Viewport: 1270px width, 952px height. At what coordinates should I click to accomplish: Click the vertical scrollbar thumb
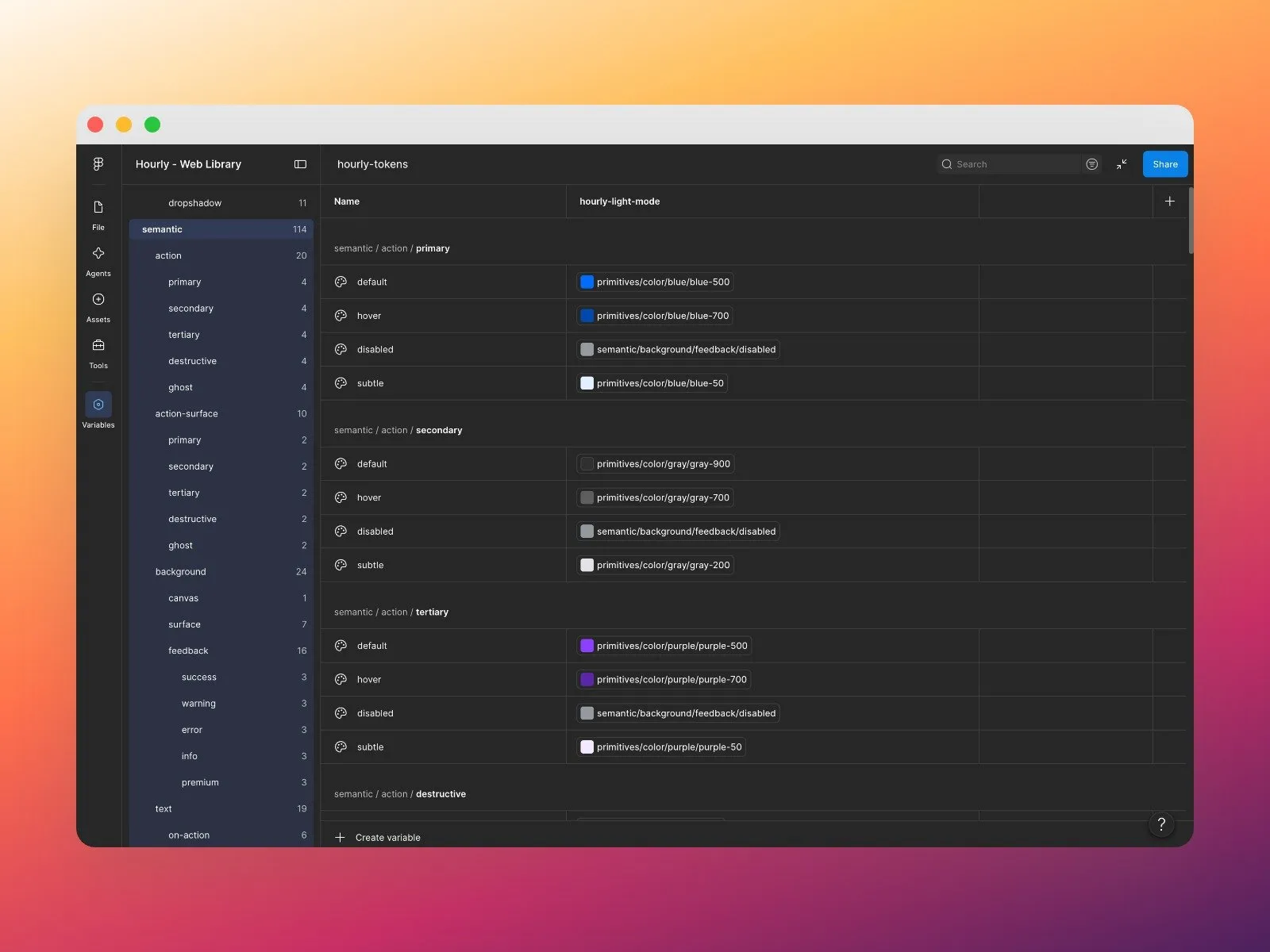coord(1191,221)
